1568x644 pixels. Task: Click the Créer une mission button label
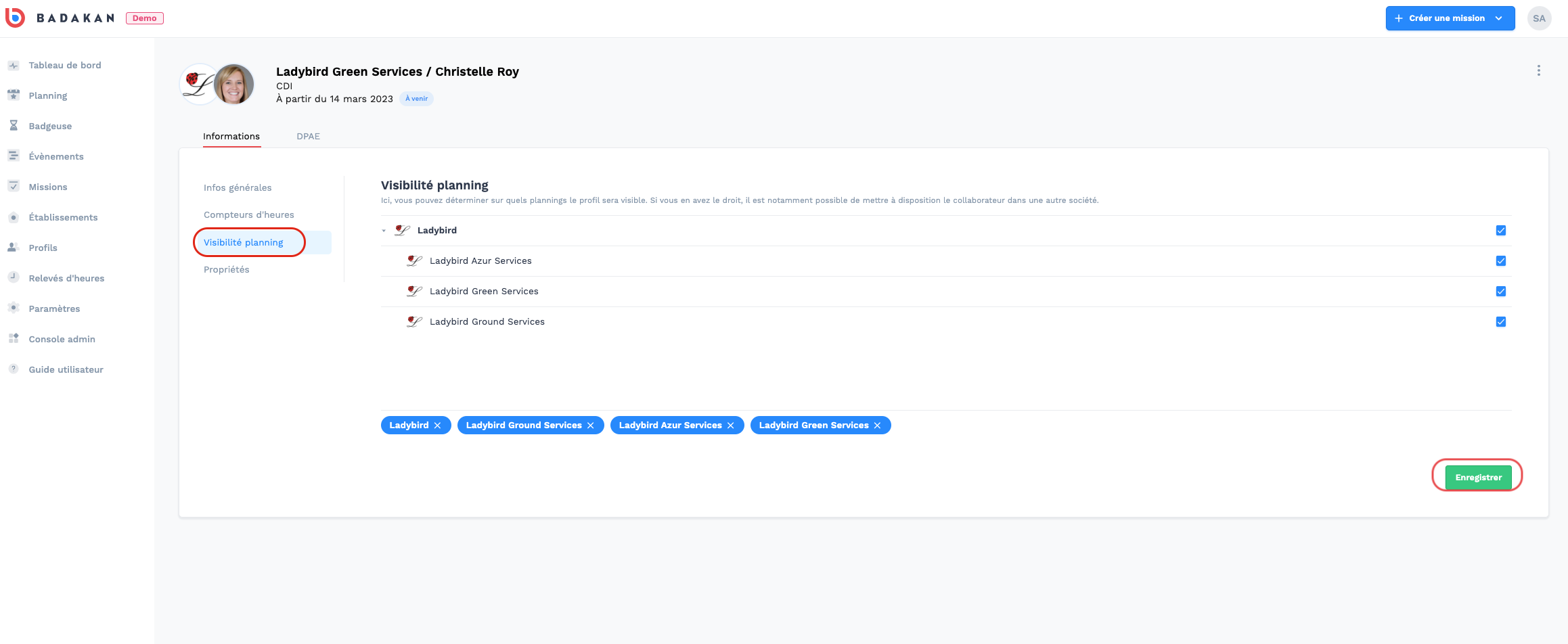(1447, 18)
